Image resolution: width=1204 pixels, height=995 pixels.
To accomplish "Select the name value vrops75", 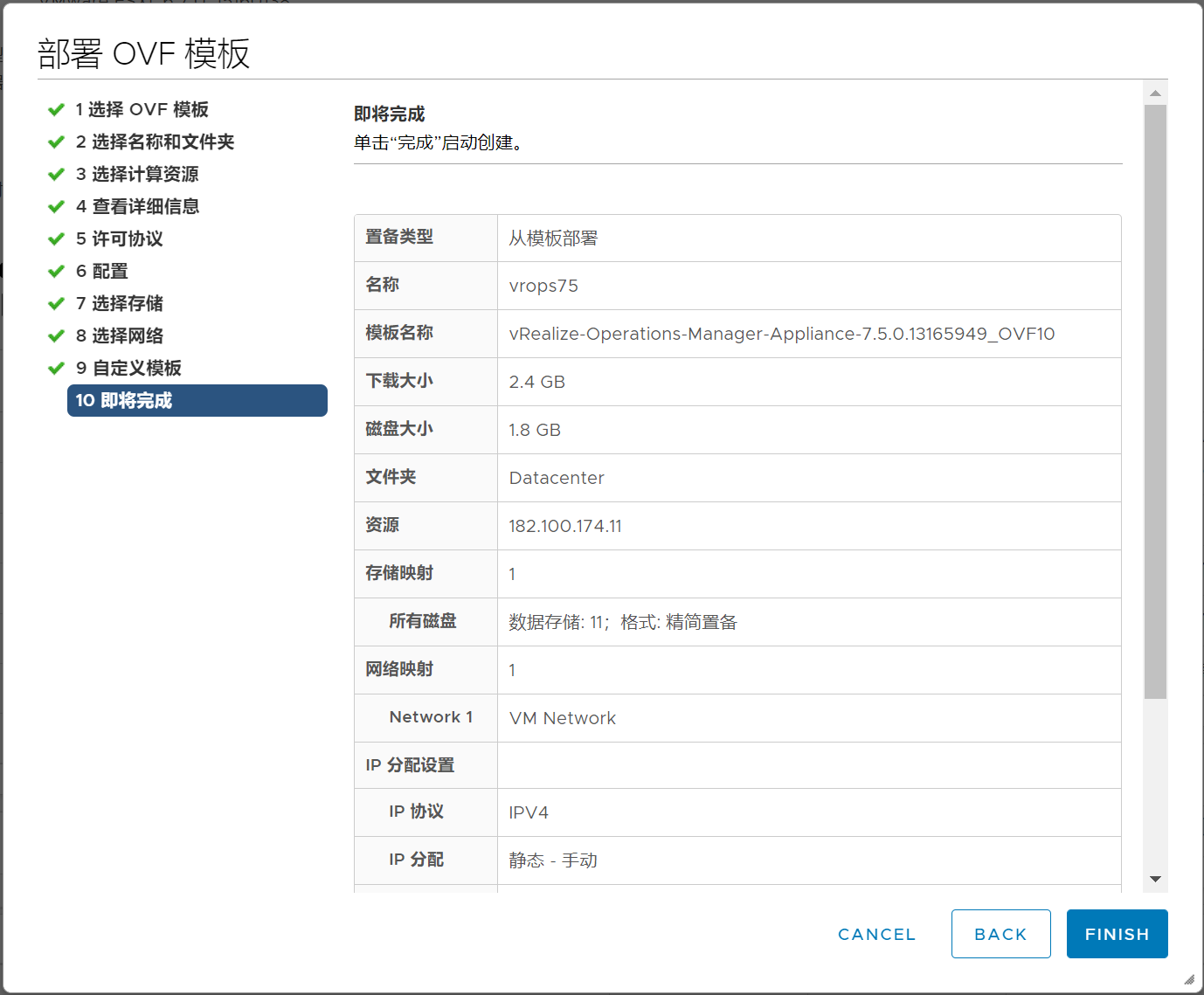I will (543, 286).
